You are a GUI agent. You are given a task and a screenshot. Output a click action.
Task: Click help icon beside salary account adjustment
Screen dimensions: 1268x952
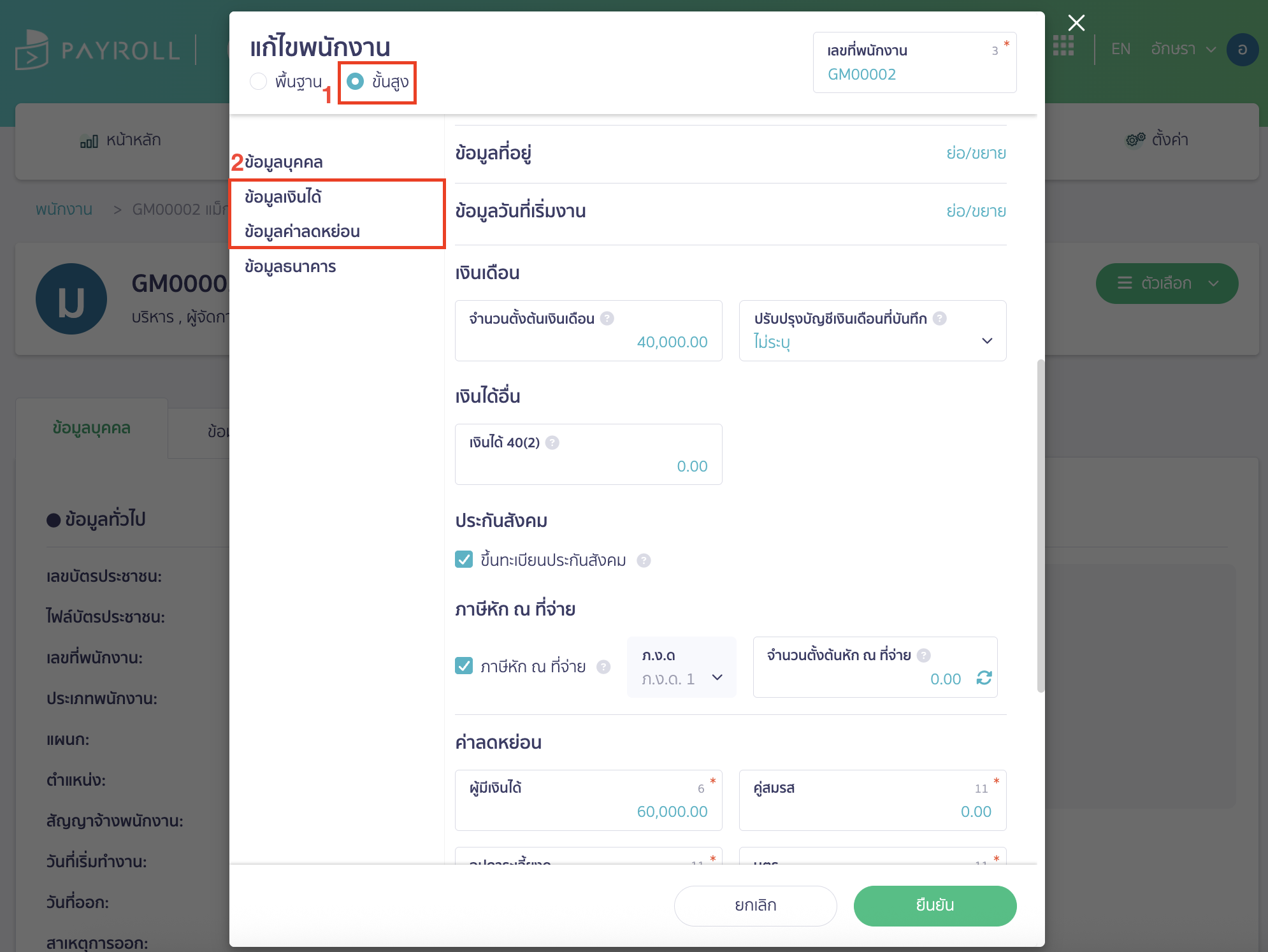click(x=940, y=318)
